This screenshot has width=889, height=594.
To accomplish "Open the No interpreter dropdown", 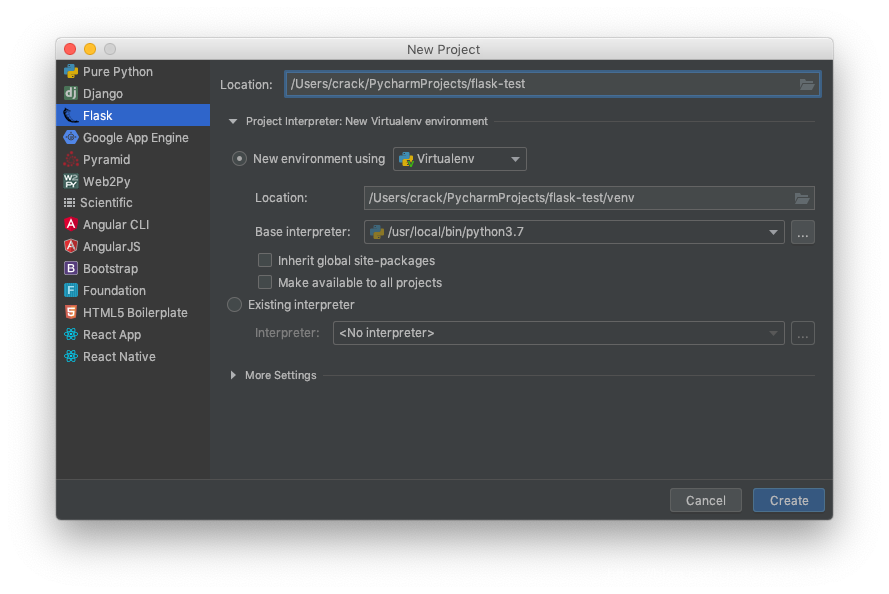I will [558, 333].
